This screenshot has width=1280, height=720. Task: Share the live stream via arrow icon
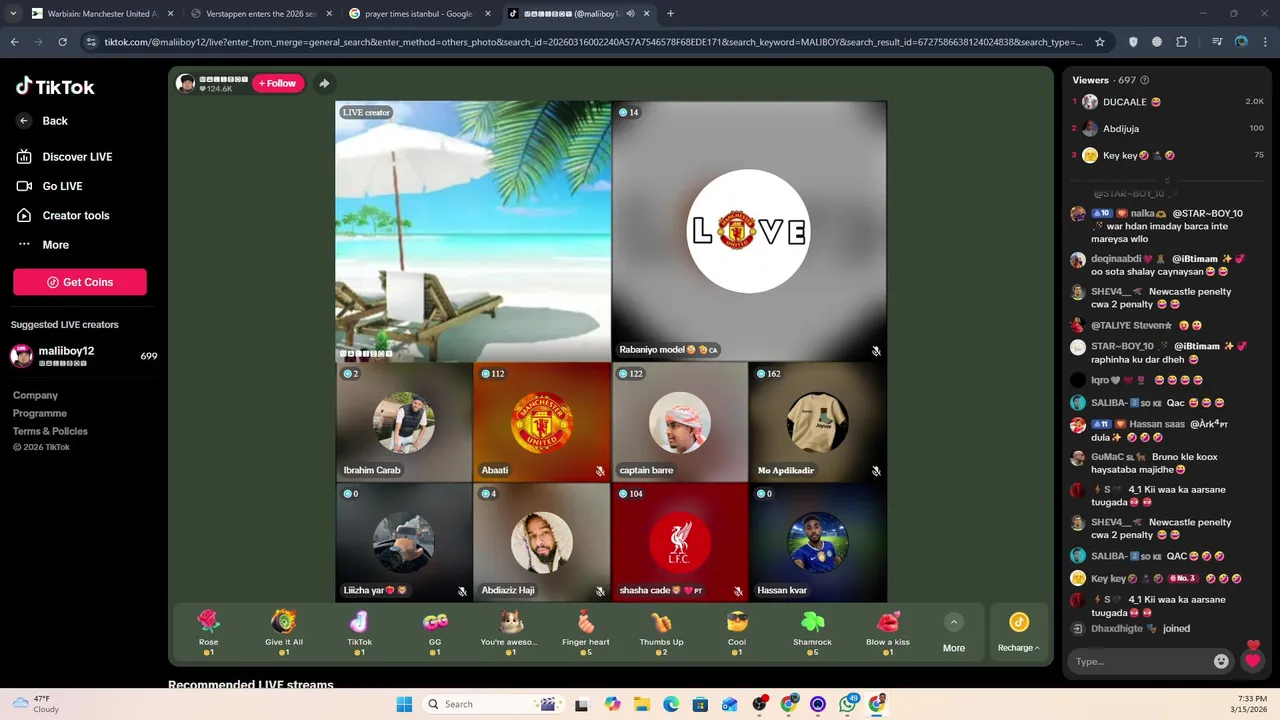324,83
